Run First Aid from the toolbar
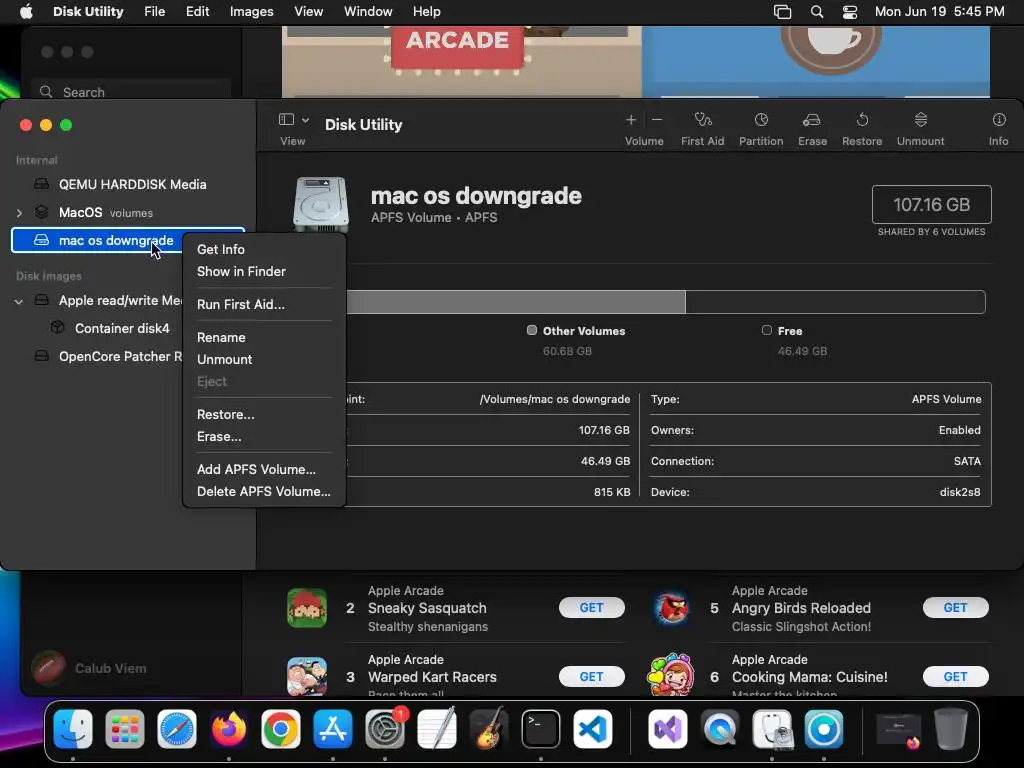This screenshot has height=768, width=1024. coord(703,120)
